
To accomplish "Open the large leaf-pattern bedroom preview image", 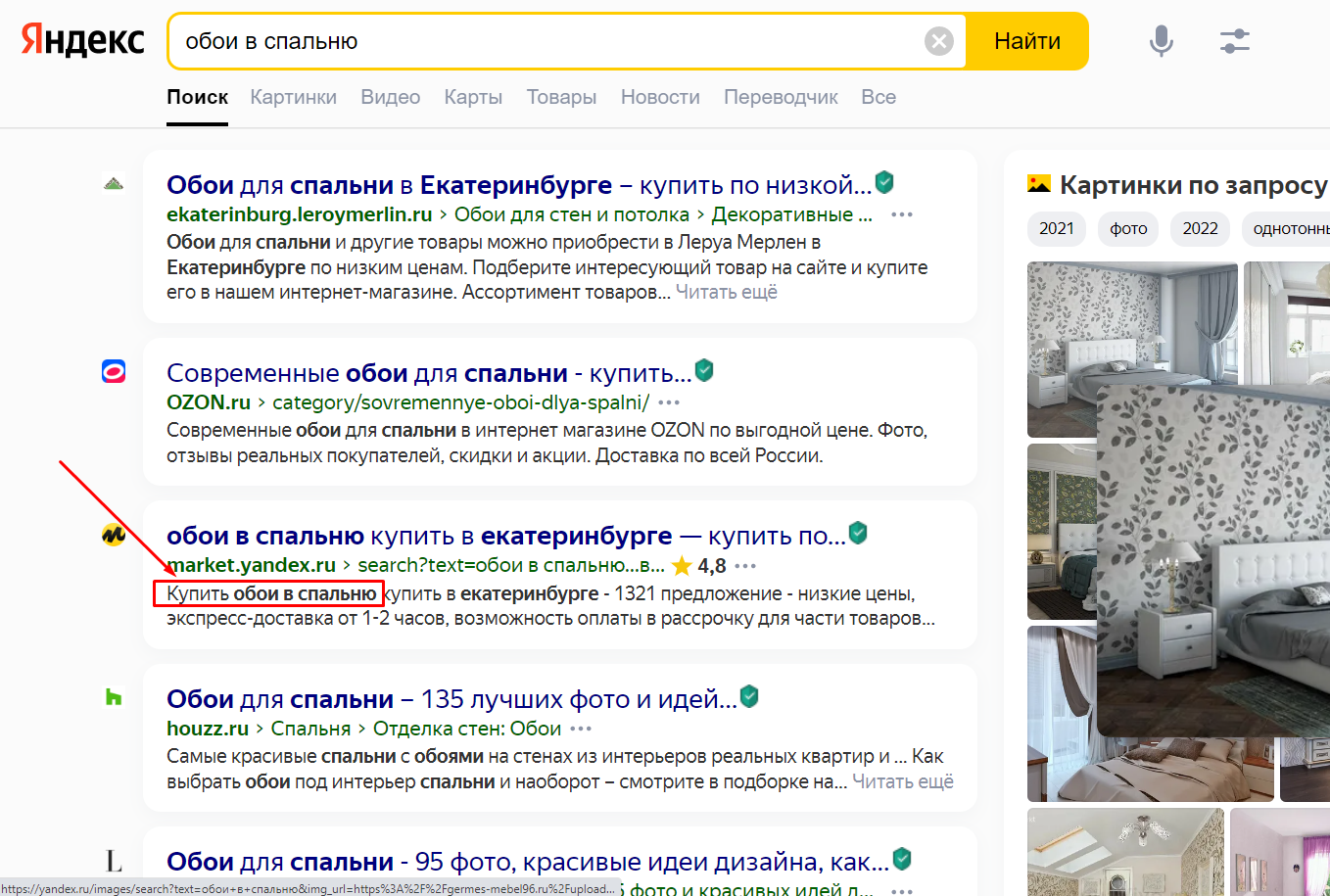I will [1213, 560].
